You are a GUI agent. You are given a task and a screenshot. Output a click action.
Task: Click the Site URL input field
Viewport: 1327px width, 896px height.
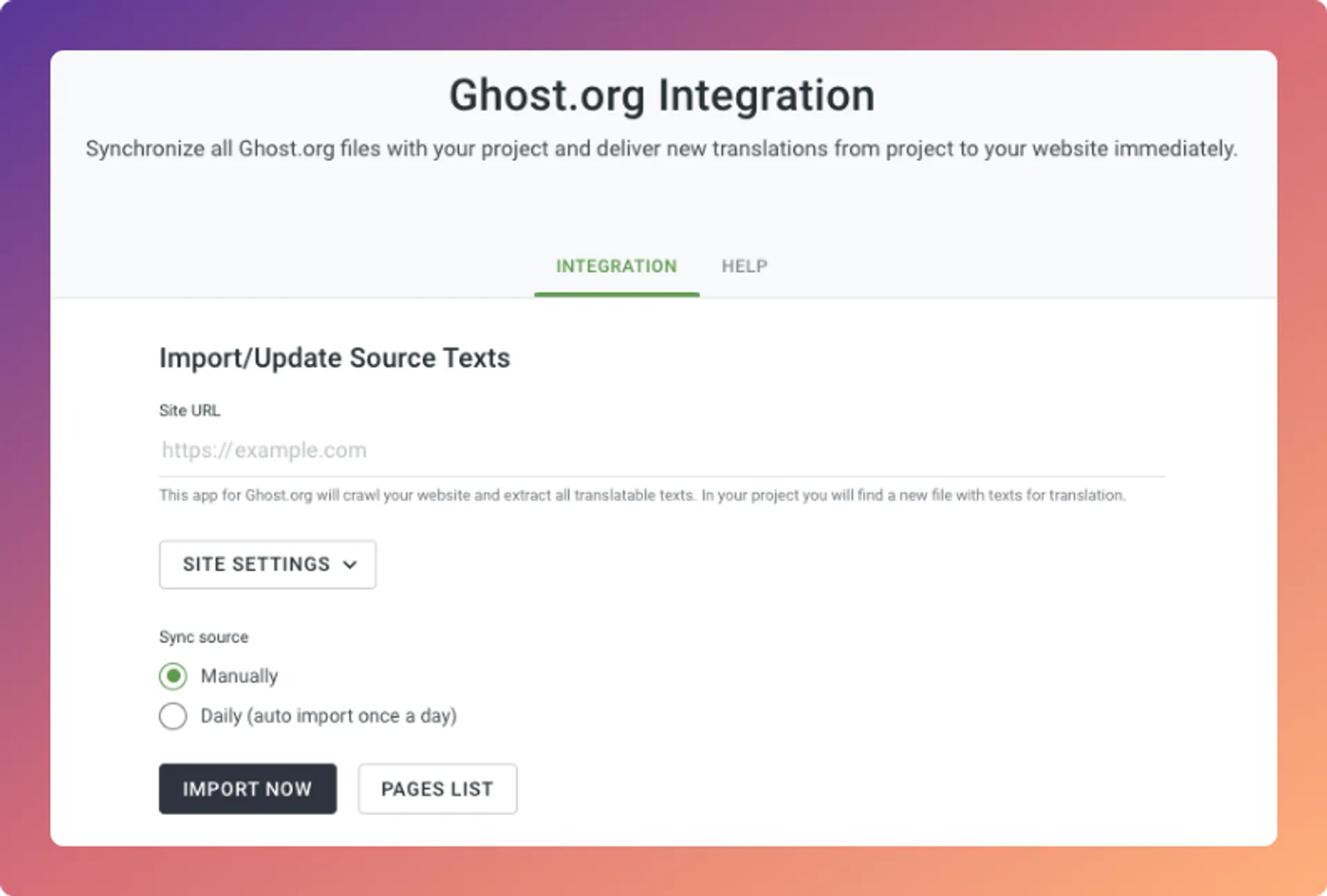click(661, 450)
